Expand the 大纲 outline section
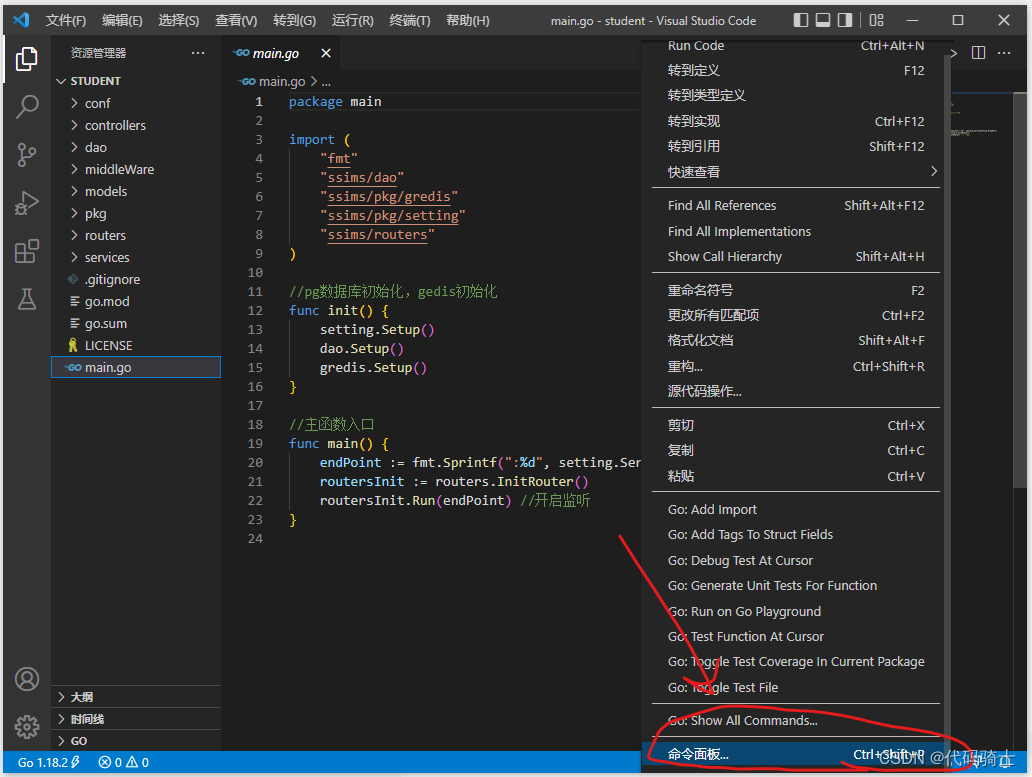Image resolution: width=1032 pixels, height=777 pixels. click(x=136, y=697)
